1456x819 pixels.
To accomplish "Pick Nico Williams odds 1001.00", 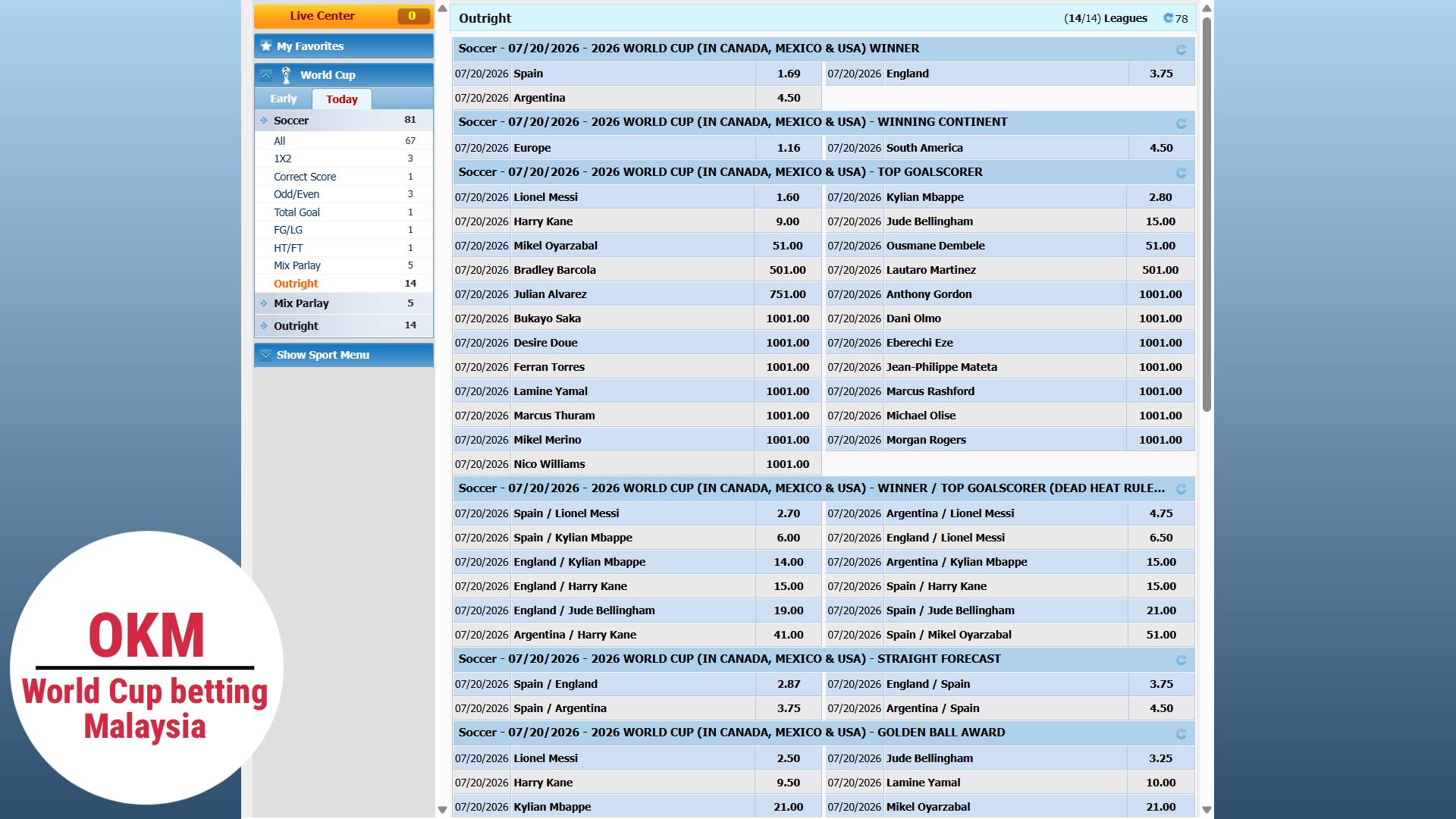I will point(788,464).
